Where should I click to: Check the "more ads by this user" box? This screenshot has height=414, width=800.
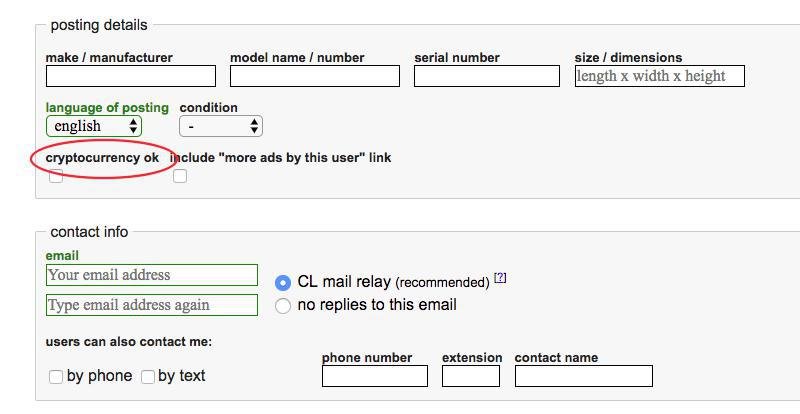(x=180, y=176)
